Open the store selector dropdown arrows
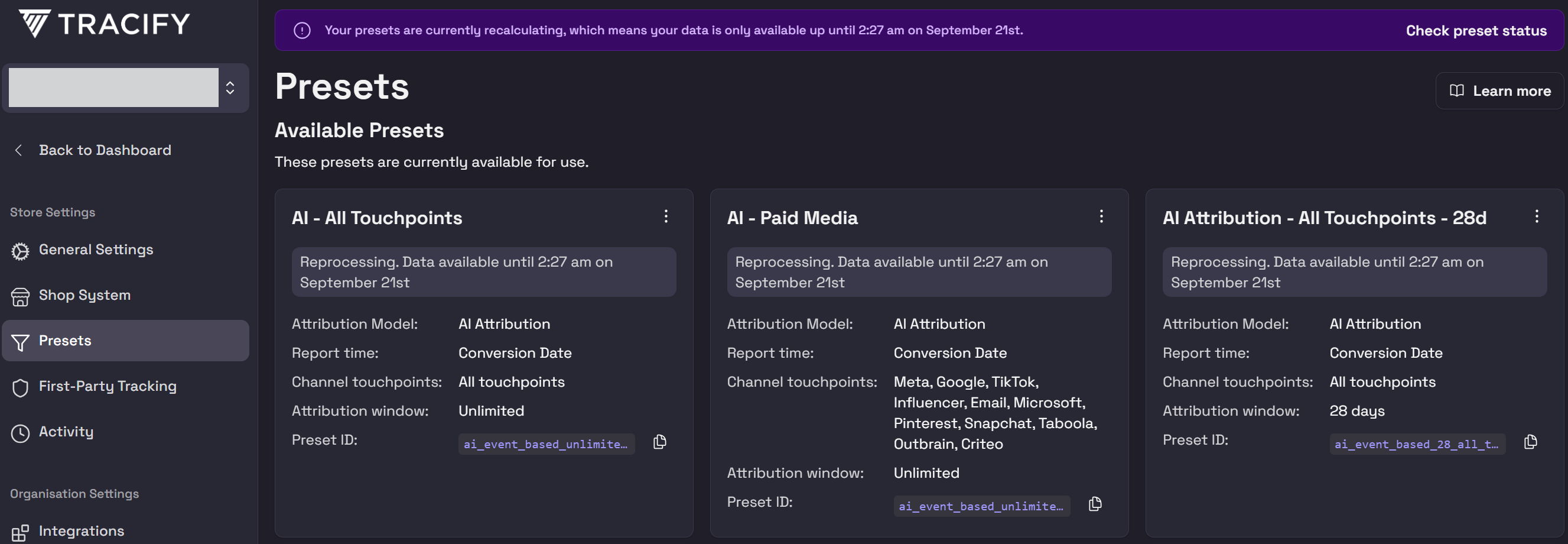The image size is (1568, 544). (x=230, y=88)
